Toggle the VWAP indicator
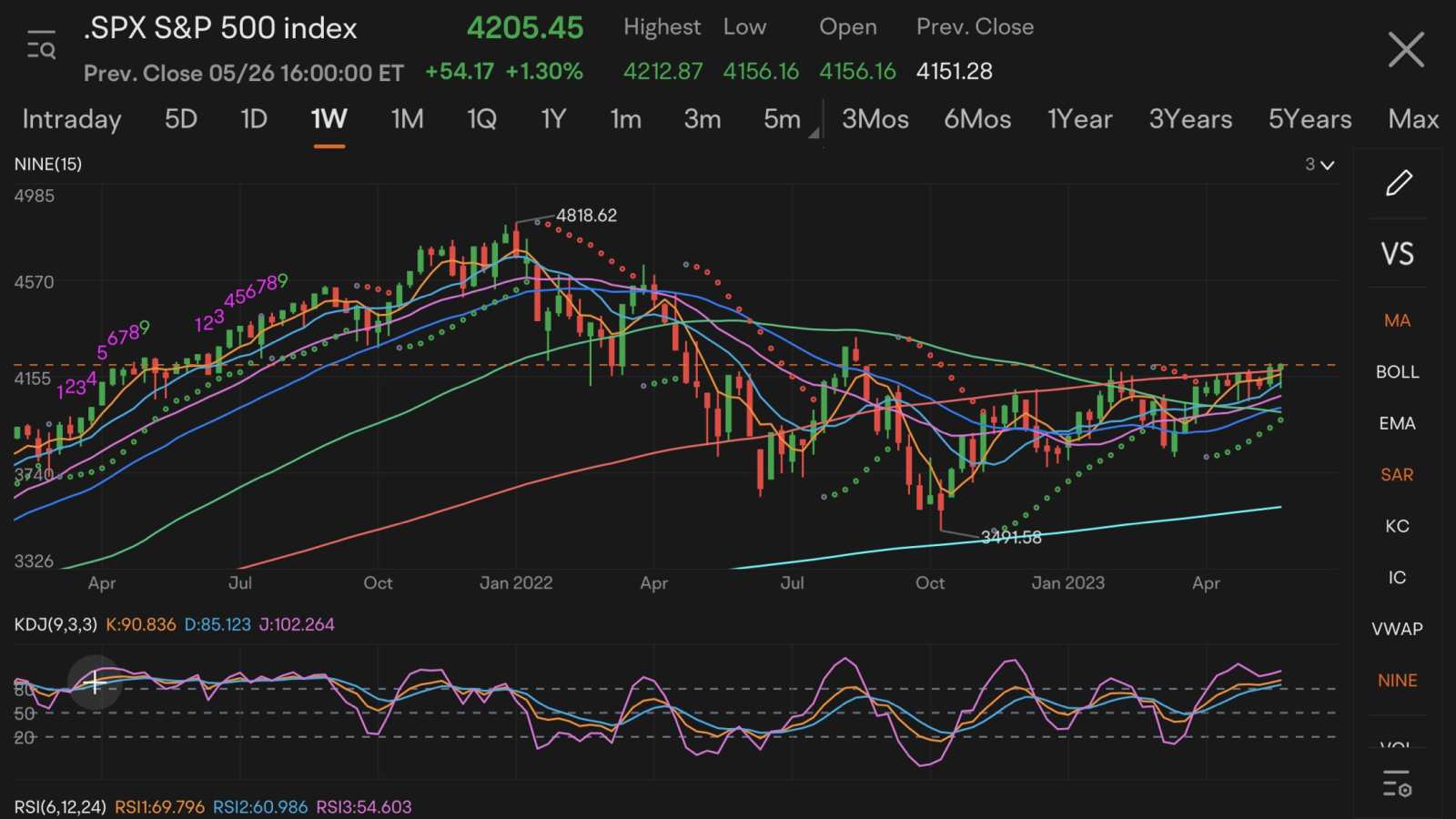 [1397, 629]
